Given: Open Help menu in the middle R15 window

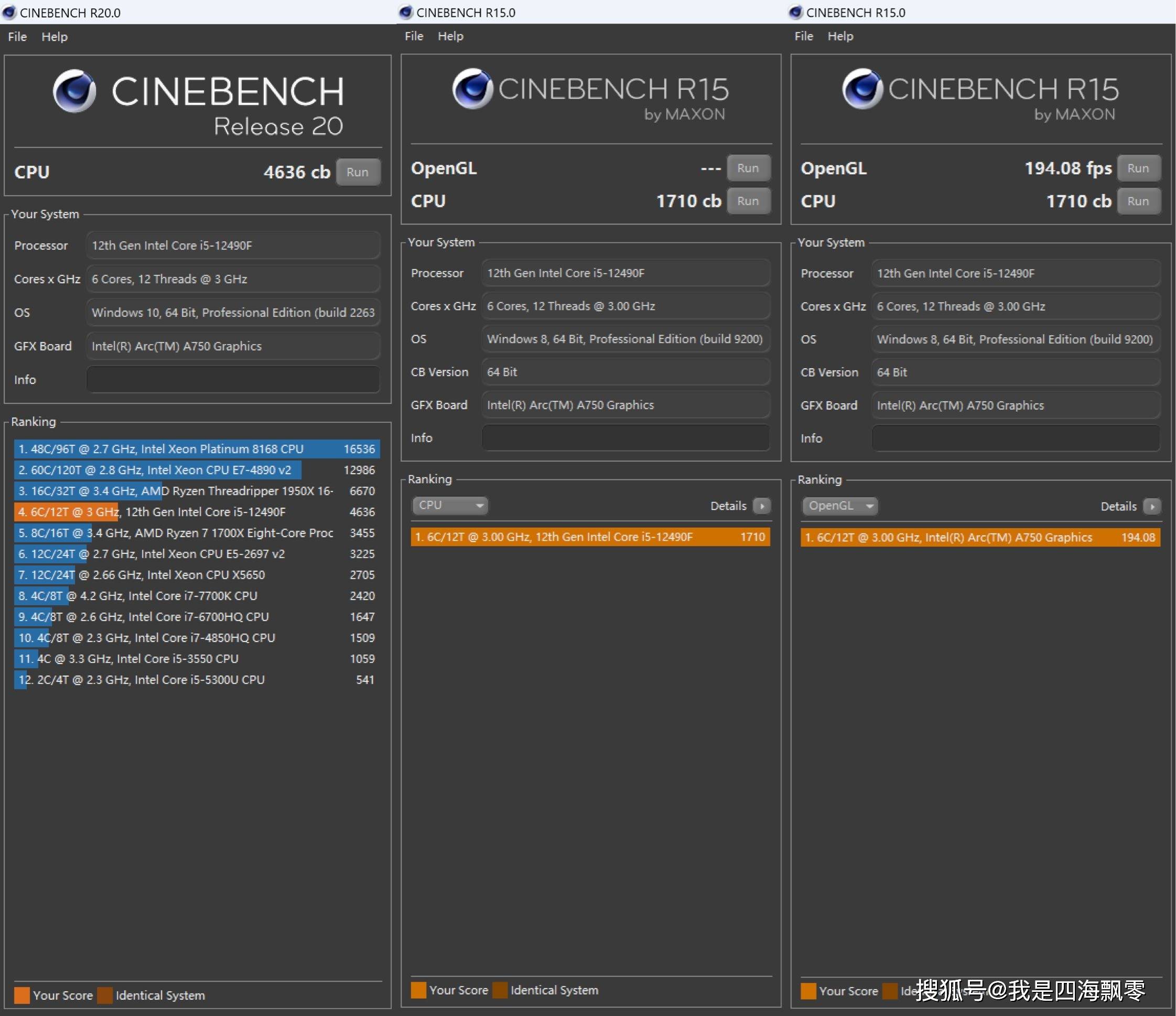Looking at the screenshot, I should tap(451, 36).
